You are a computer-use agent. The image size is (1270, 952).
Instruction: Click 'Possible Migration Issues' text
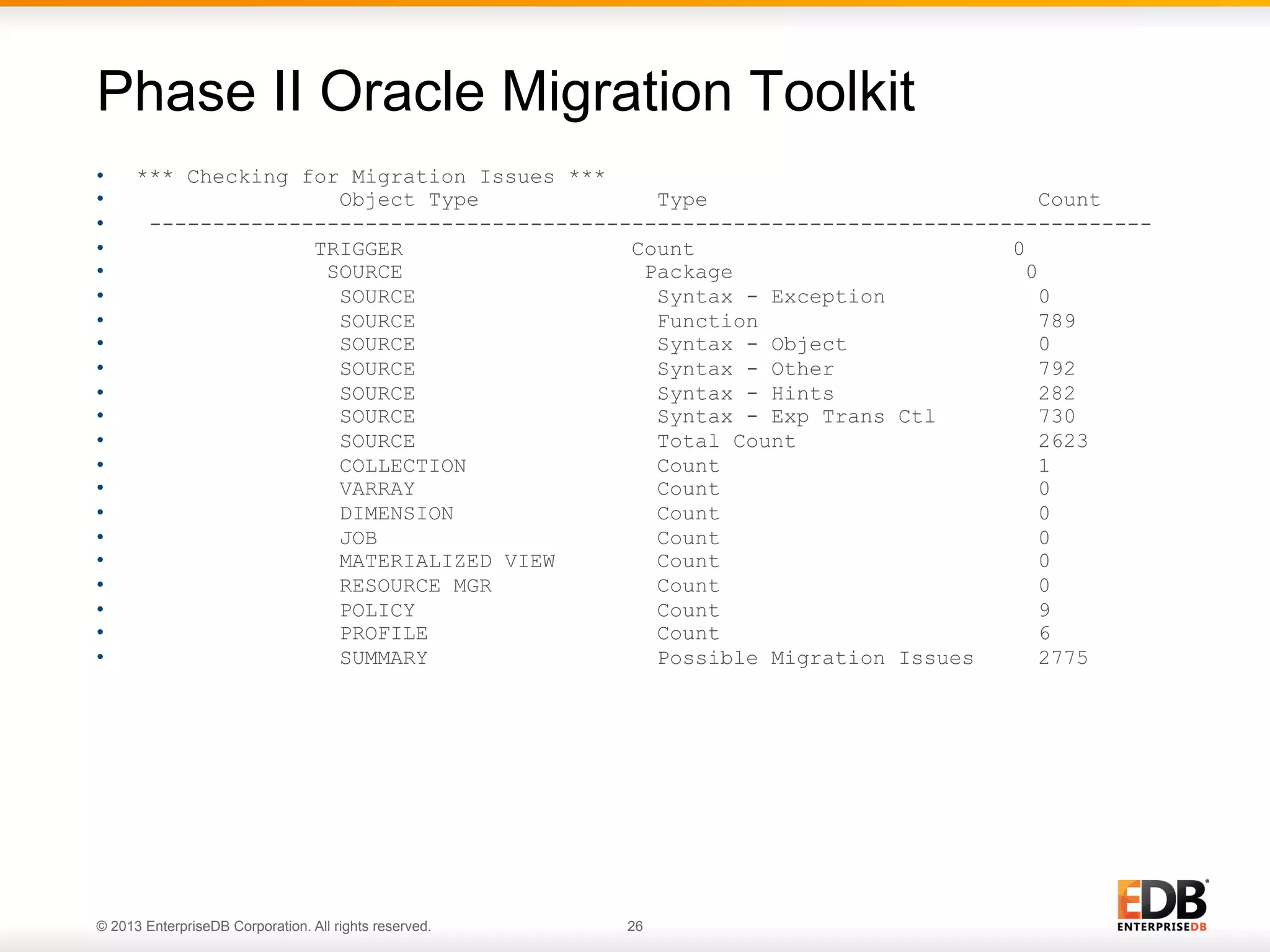(815, 659)
